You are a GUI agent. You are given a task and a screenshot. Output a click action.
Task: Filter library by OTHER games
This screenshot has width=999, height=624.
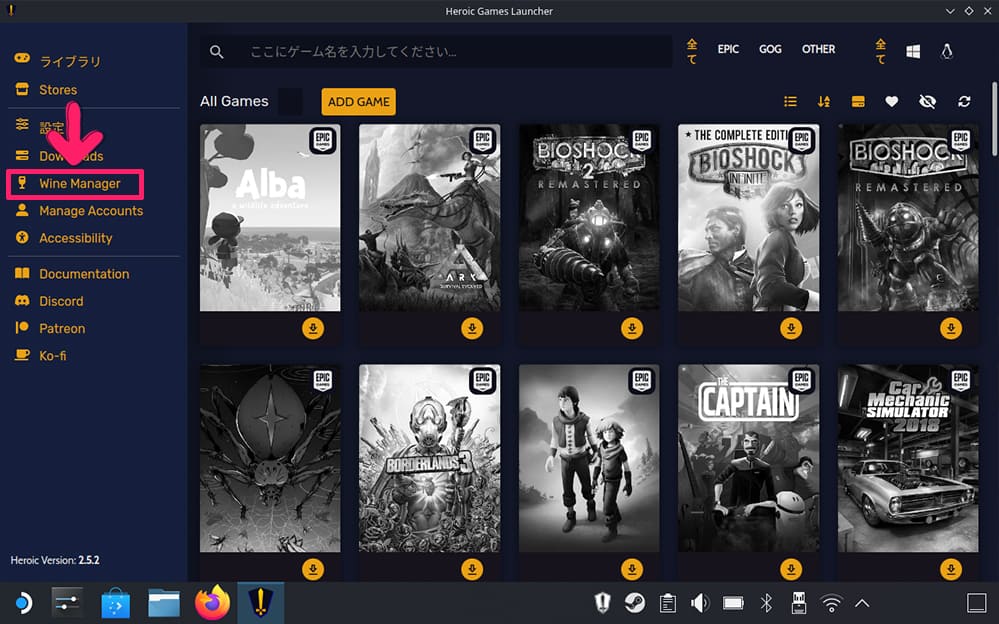click(819, 49)
